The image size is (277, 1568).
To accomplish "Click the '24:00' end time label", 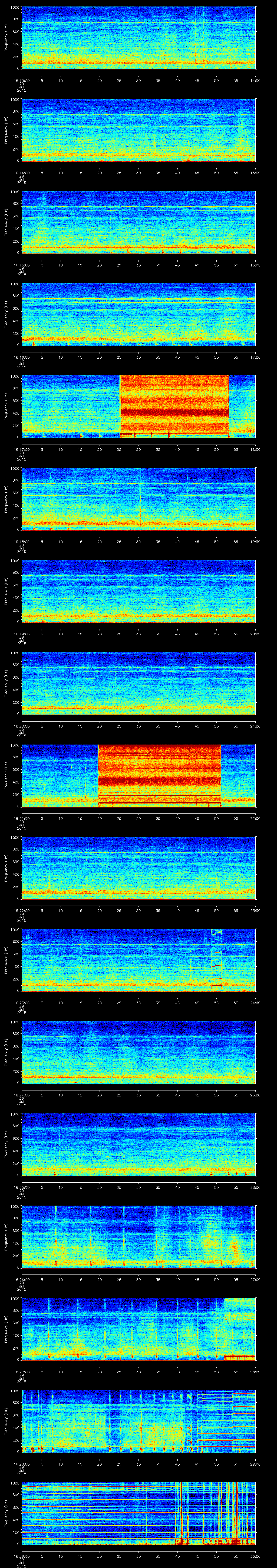I will [255, 1003].
